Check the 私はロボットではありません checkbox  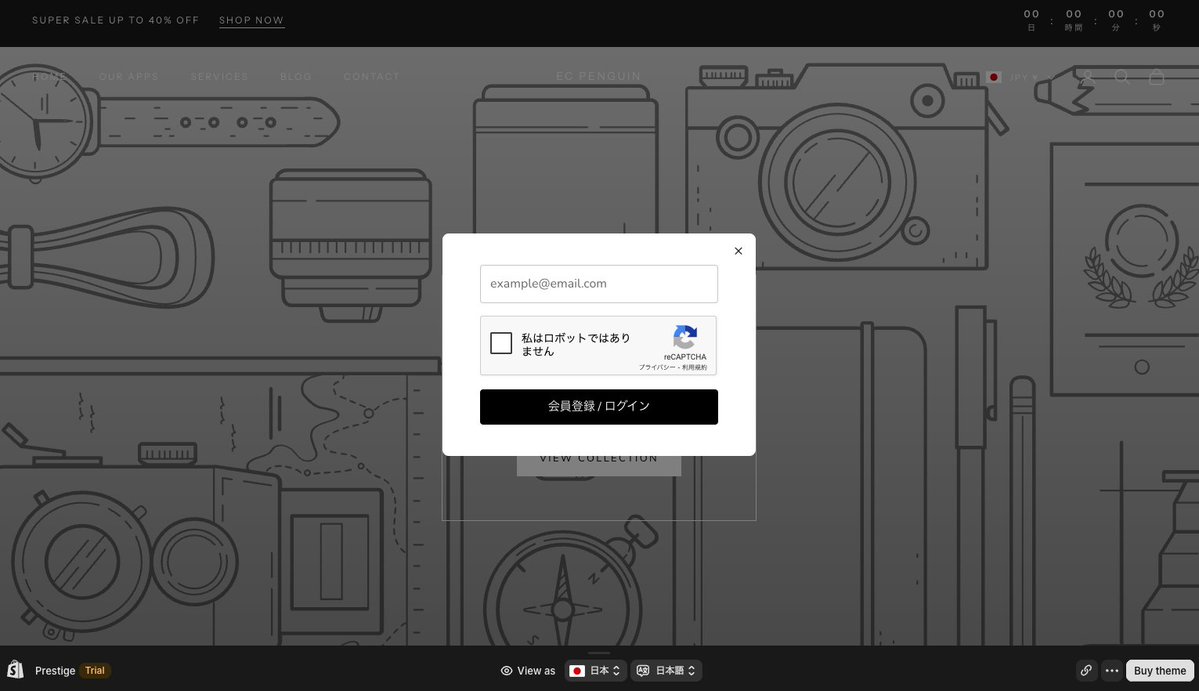tap(501, 341)
